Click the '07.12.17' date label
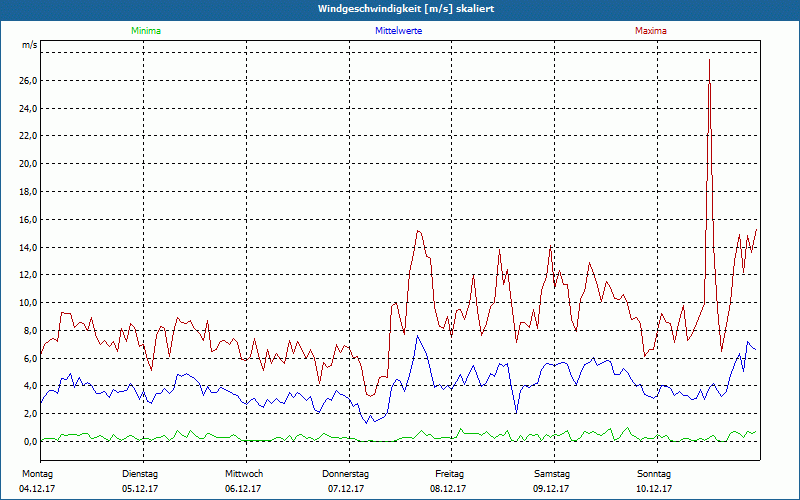The width and height of the screenshot is (800, 500). (x=346, y=489)
